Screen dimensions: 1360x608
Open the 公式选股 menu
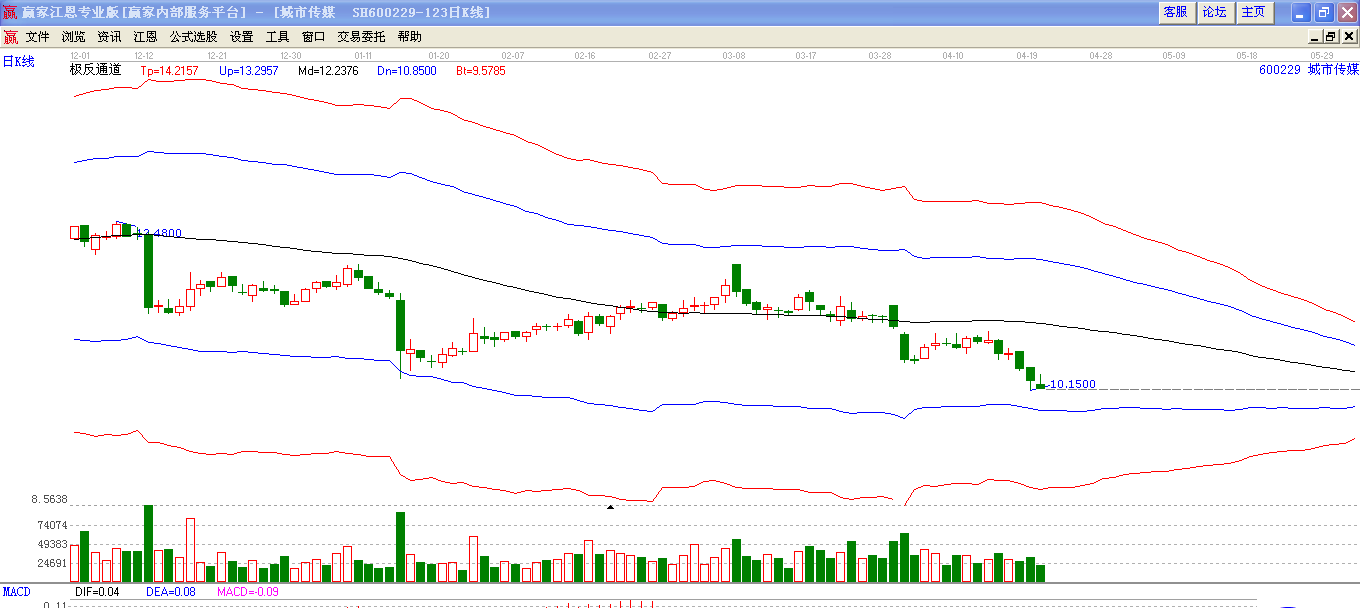tap(194, 37)
